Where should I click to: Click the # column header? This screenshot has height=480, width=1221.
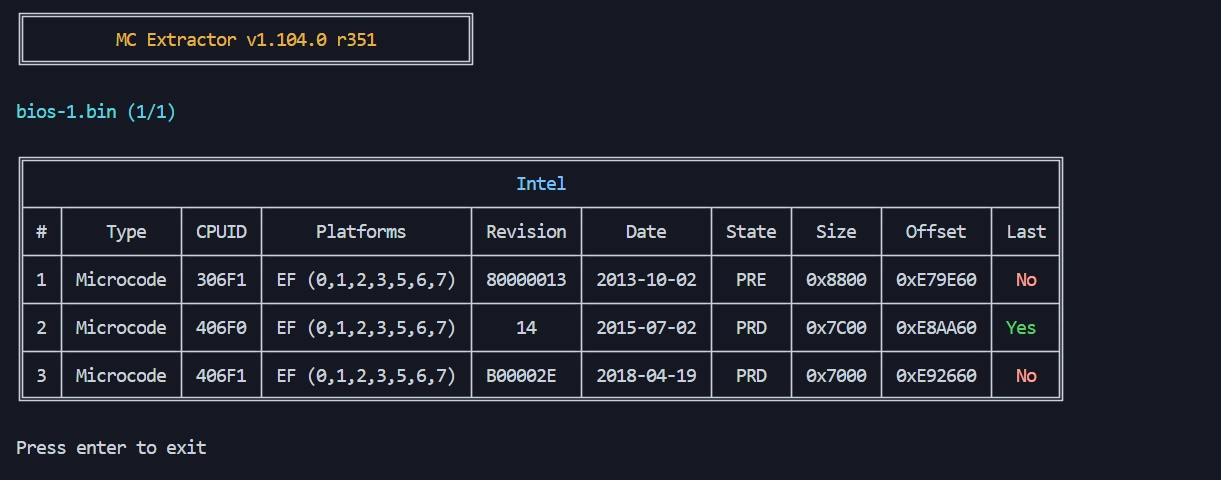tap(41, 232)
